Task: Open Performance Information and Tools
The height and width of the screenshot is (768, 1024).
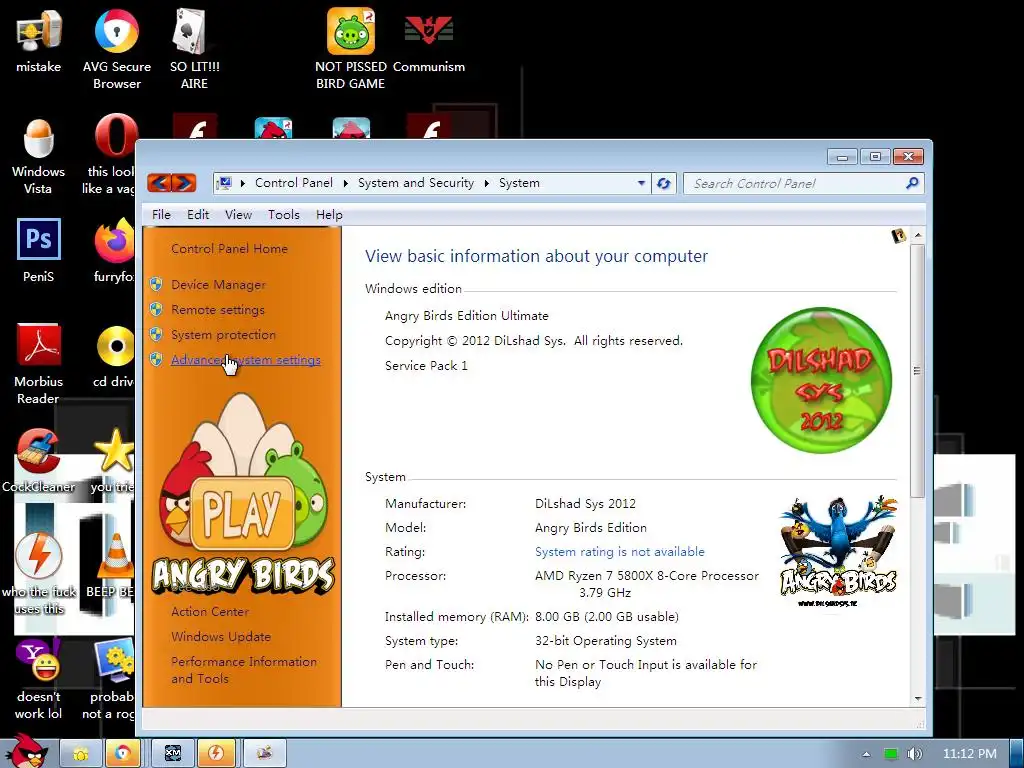Action: [x=244, y=670]
